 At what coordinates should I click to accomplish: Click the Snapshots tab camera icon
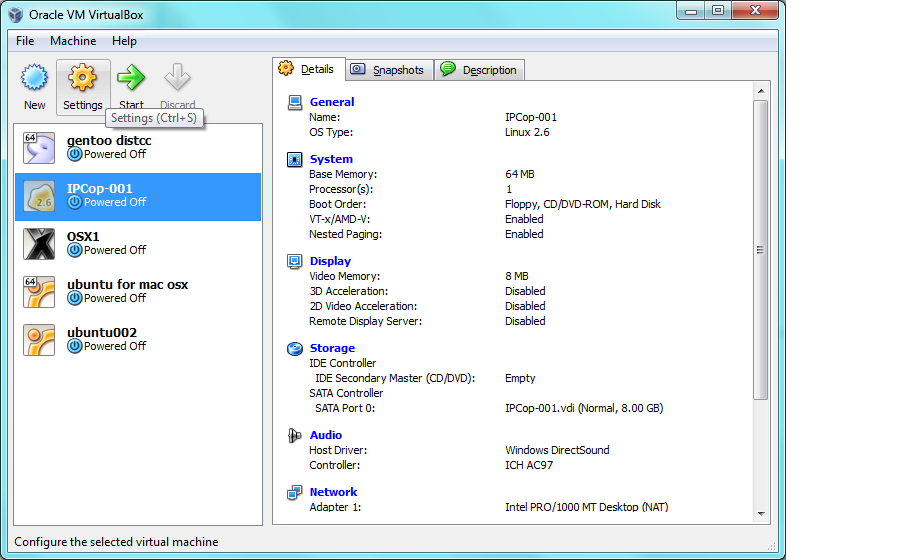(358, 69)
